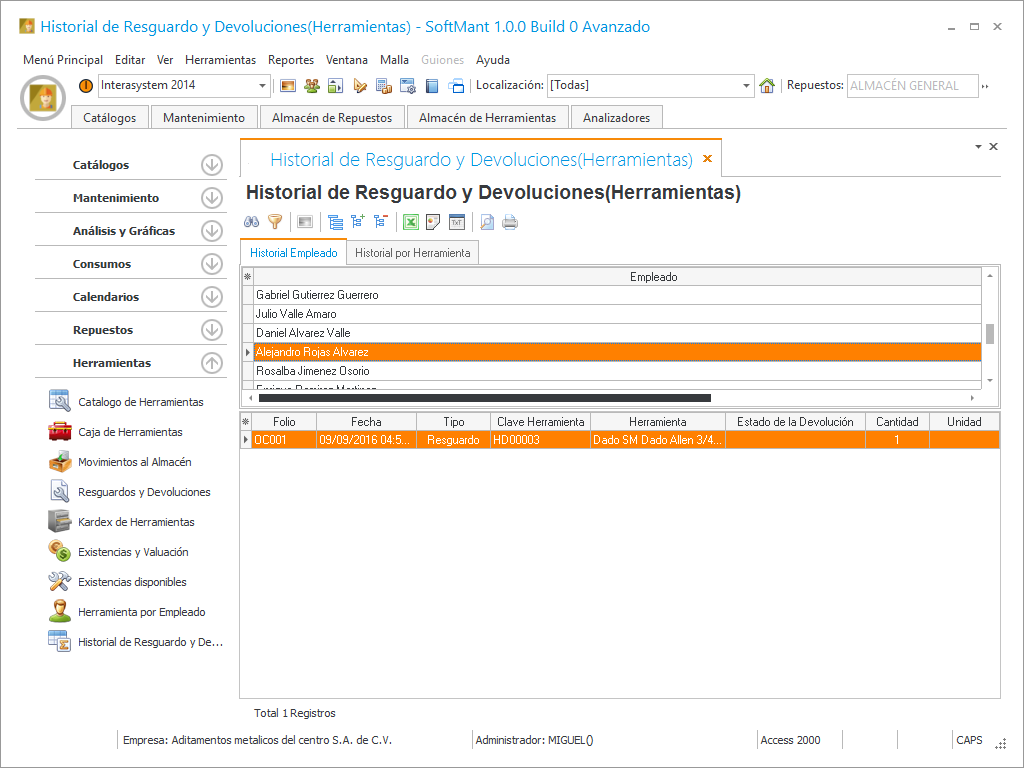Open the Localización dropdown

(x=746, y=86)
